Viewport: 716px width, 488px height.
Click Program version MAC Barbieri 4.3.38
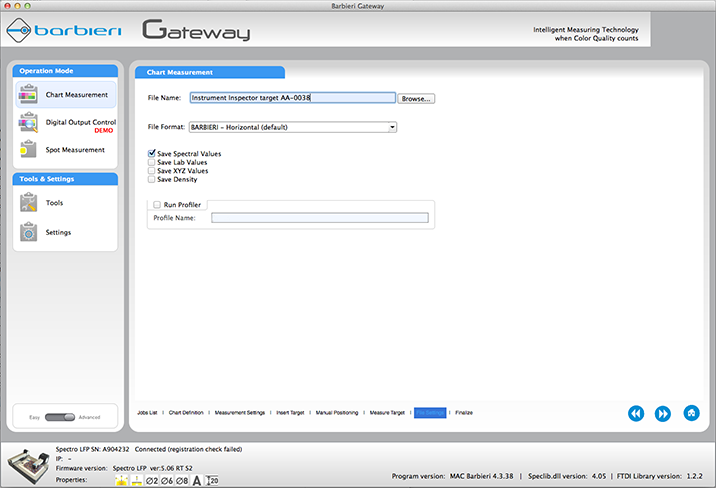(452, 476)
